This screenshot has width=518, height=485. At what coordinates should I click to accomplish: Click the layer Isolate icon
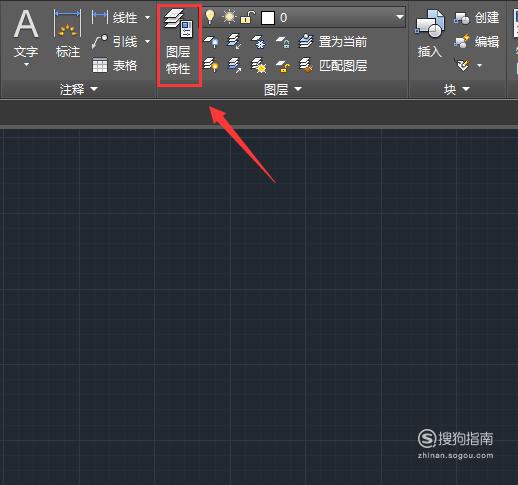pos(234,42)
